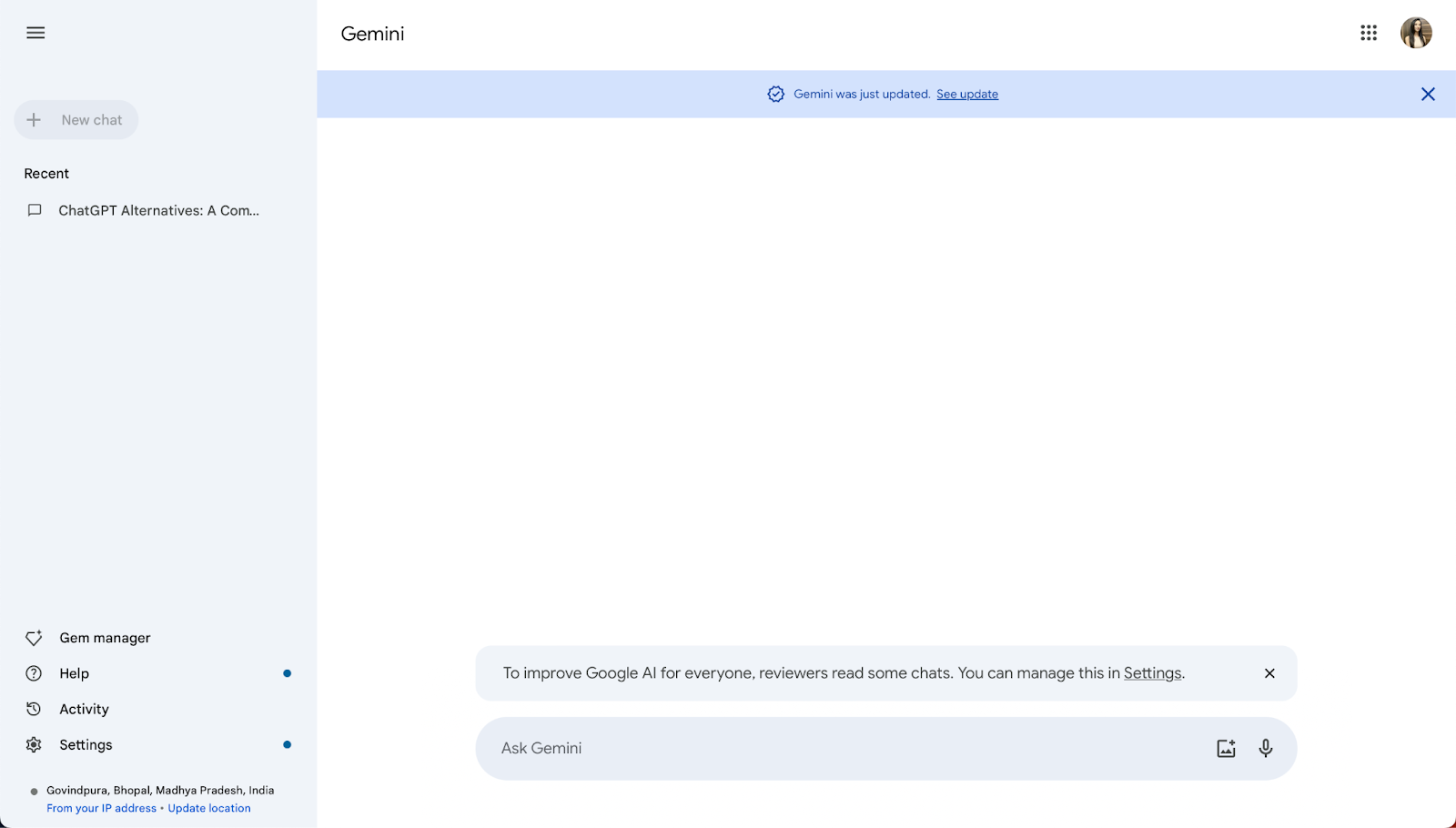Click the Settings gear icon
The width and height of the screenshot is (1456, 828).
(34, 744)
